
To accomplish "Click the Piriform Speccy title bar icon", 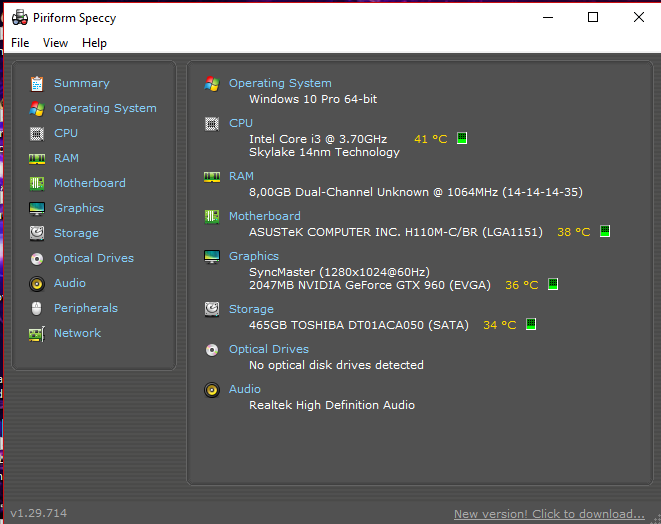I will pyautogui.click(x=20, y=18).
